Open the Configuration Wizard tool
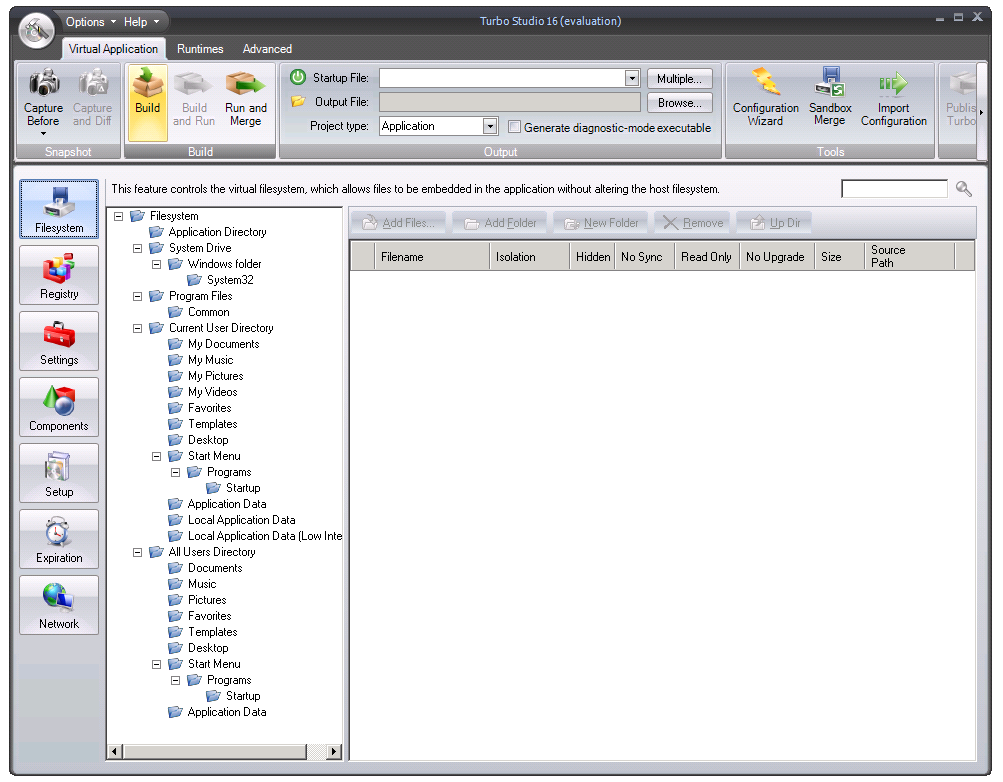This screenshot has height=782, width=1003. [765, 97]
